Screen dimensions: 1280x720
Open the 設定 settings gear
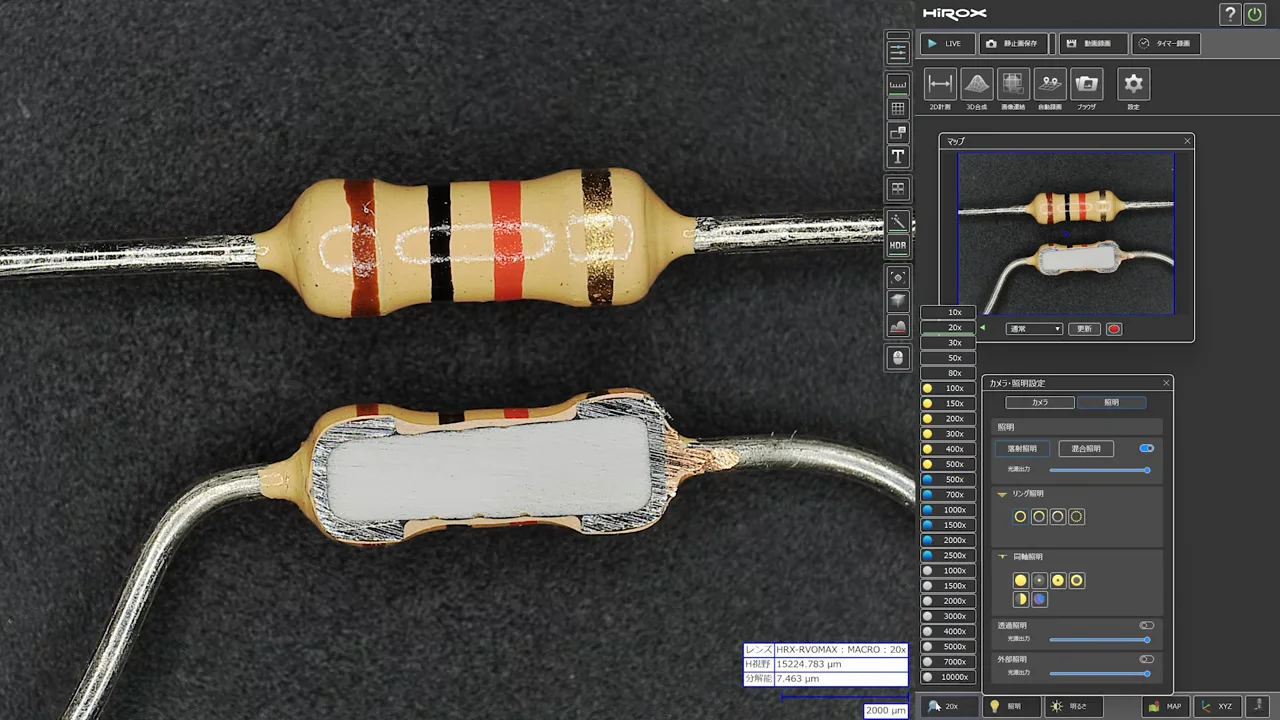click(1133, 84)
